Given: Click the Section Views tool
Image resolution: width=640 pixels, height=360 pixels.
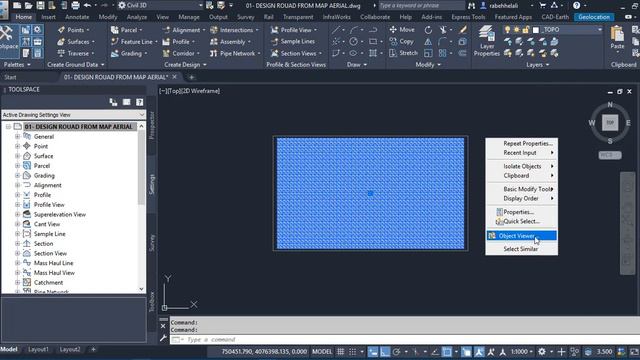Looking at the screenshot, I should (296, 53).
